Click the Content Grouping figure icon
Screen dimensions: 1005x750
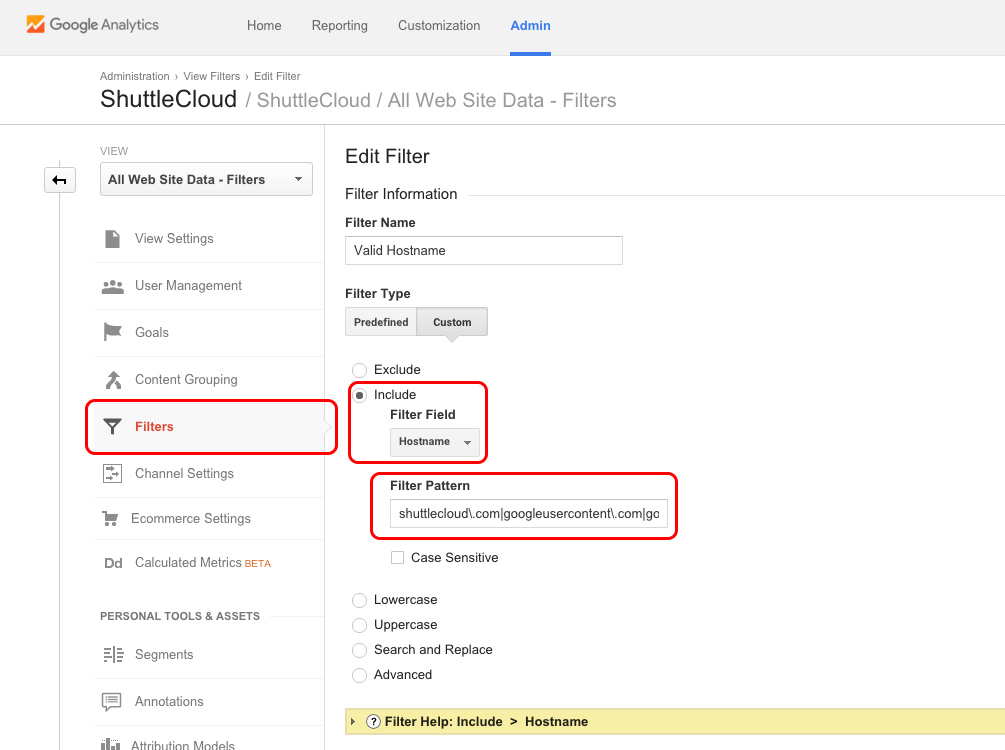pos(113,379)
